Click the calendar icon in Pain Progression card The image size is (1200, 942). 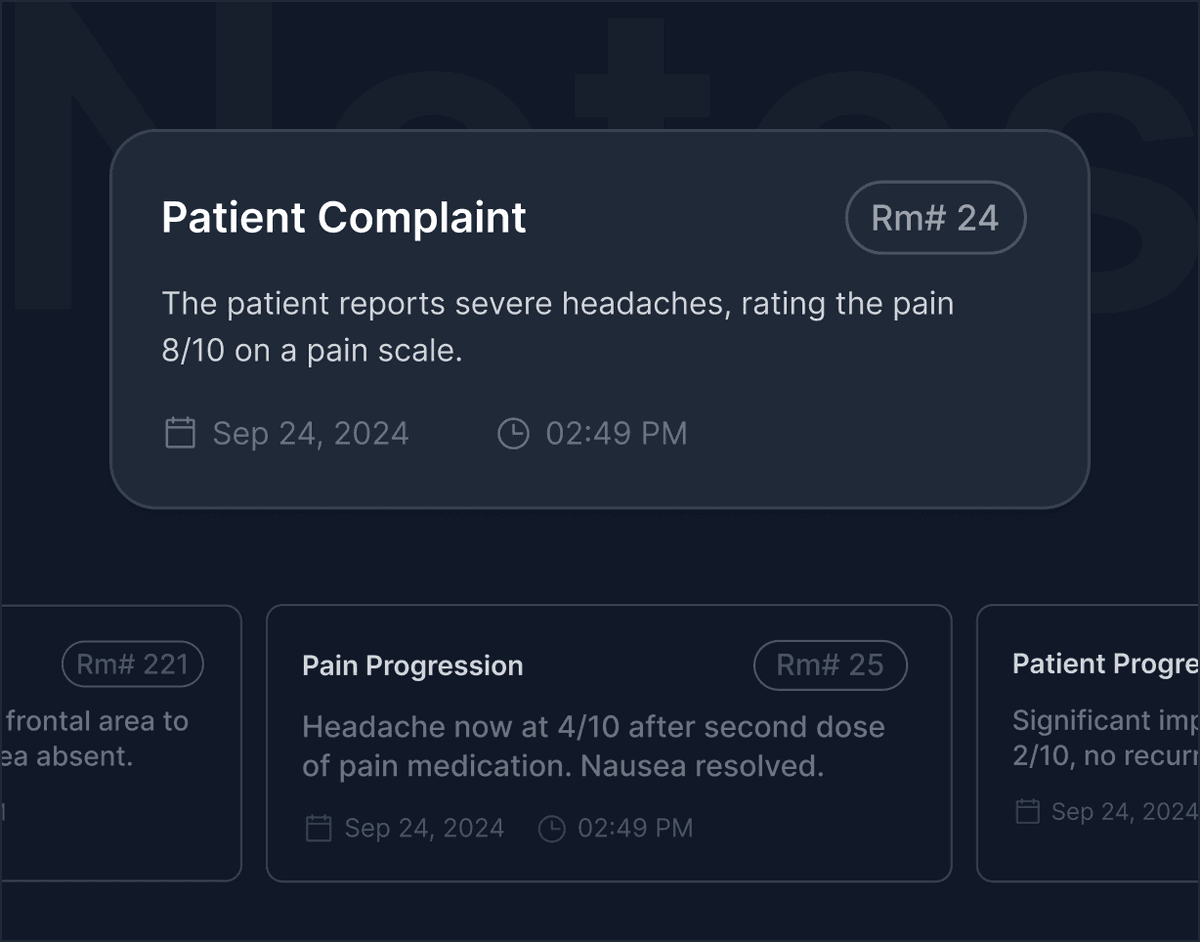pyautogui.click(x=318, y=828)
